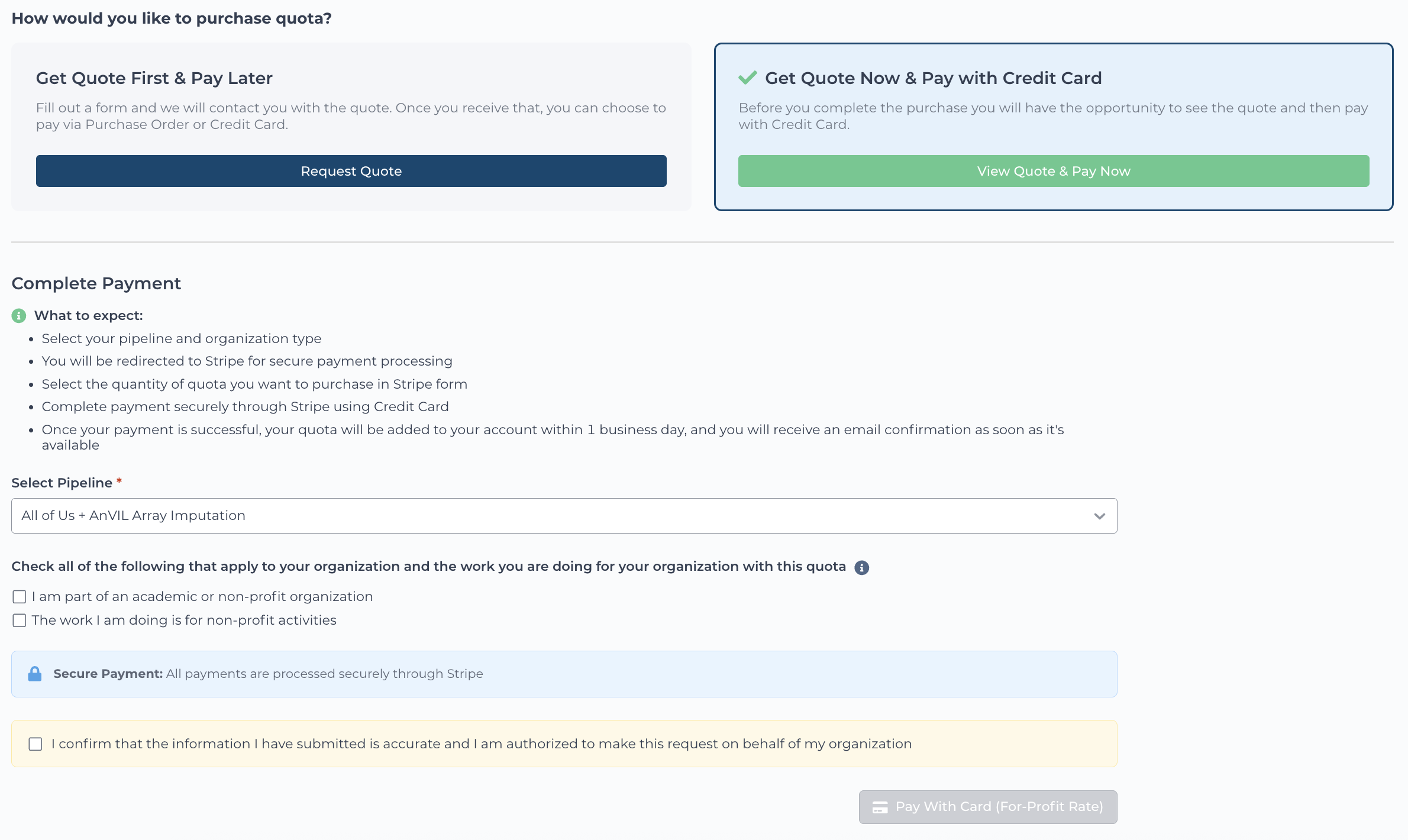Check the non-profit activities work checkbox

[20, 621]
